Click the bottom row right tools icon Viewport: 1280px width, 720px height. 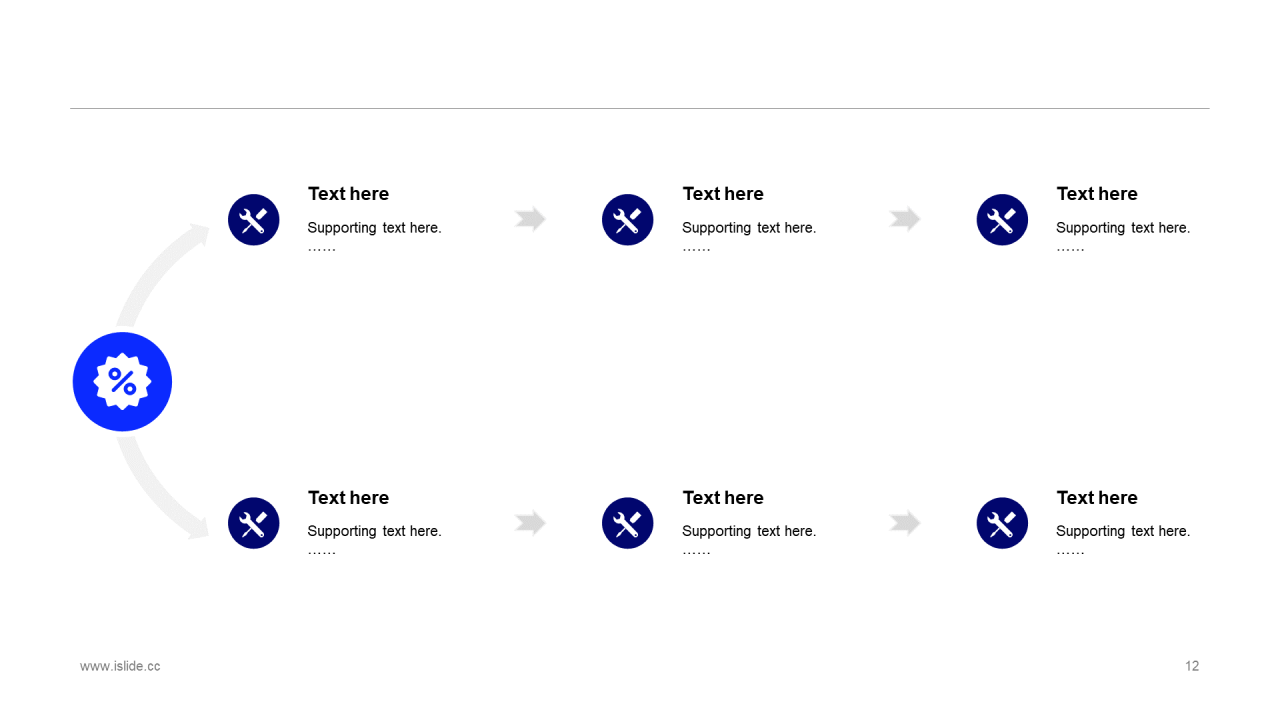1002,523
